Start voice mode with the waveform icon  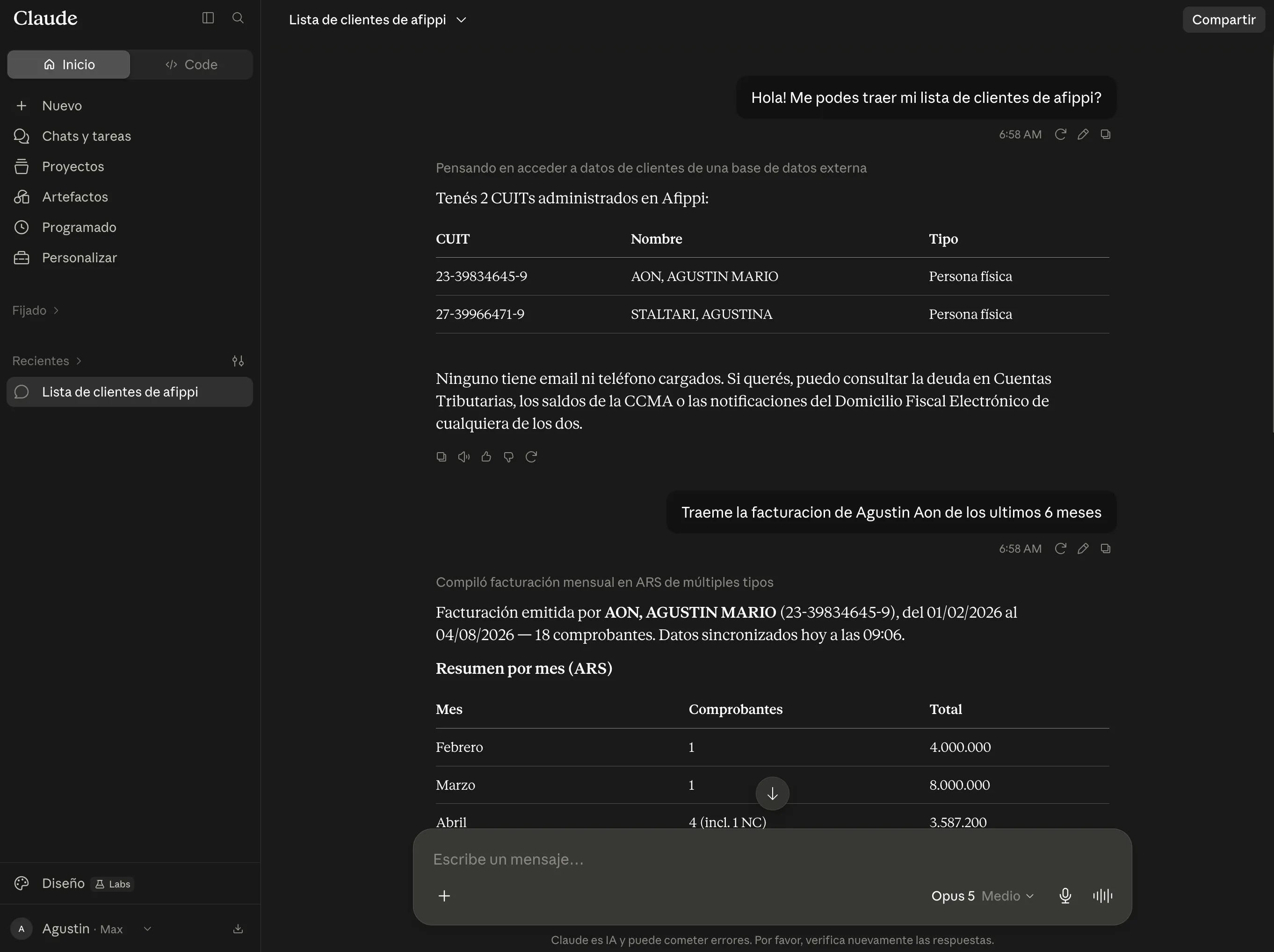click(x=1102, y=896)
